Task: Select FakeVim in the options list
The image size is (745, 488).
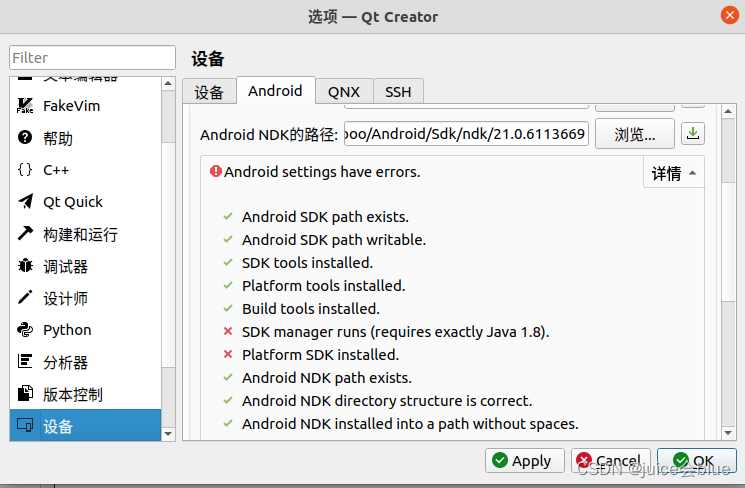Action: [x=86, y=105]
